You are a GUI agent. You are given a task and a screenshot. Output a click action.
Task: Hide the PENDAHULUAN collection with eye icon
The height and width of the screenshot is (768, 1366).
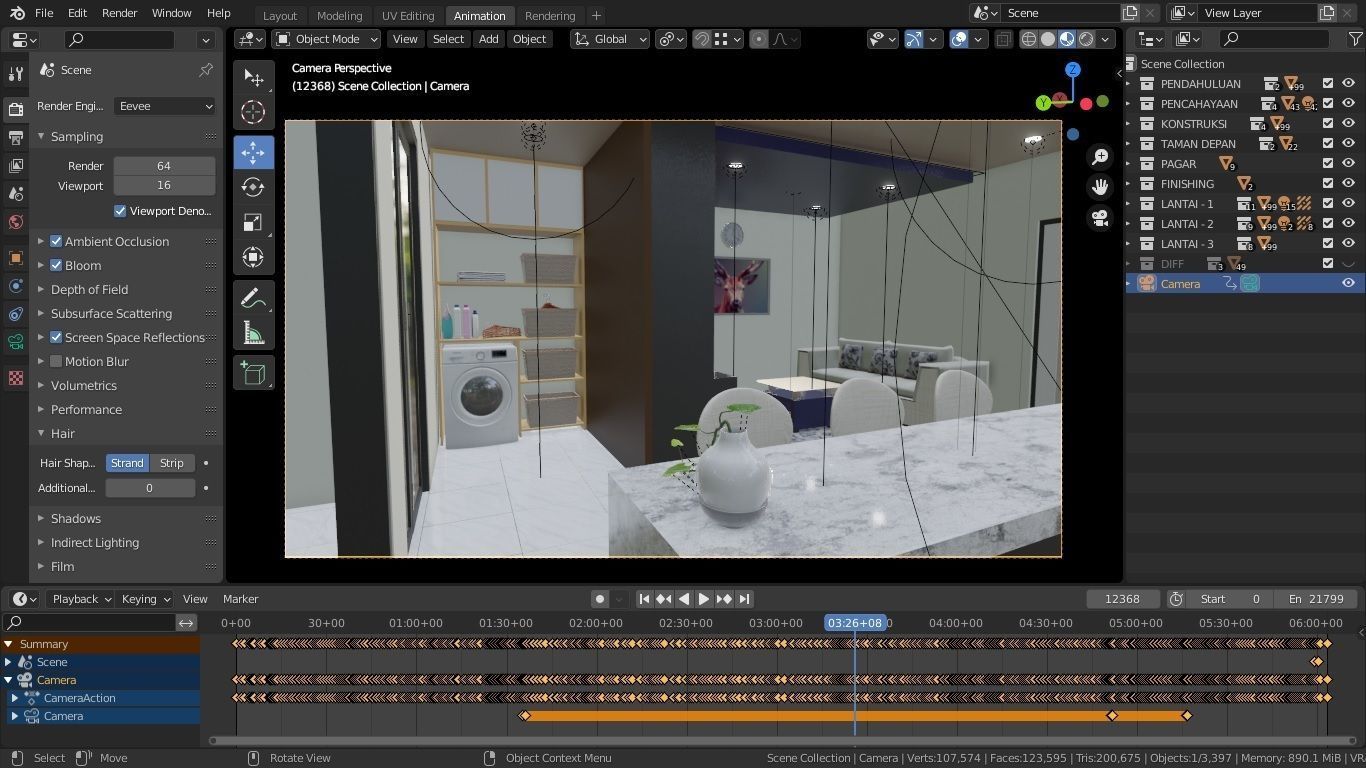pos(1348,84)
